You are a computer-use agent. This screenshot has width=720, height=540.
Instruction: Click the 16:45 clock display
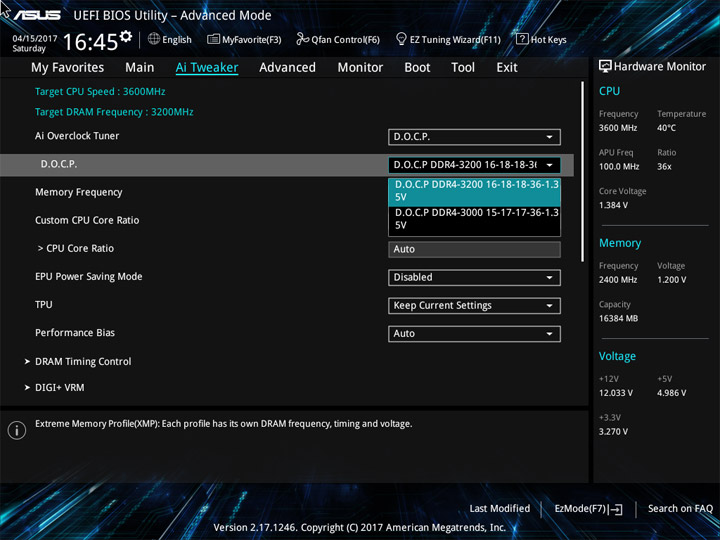pos(90,42)
